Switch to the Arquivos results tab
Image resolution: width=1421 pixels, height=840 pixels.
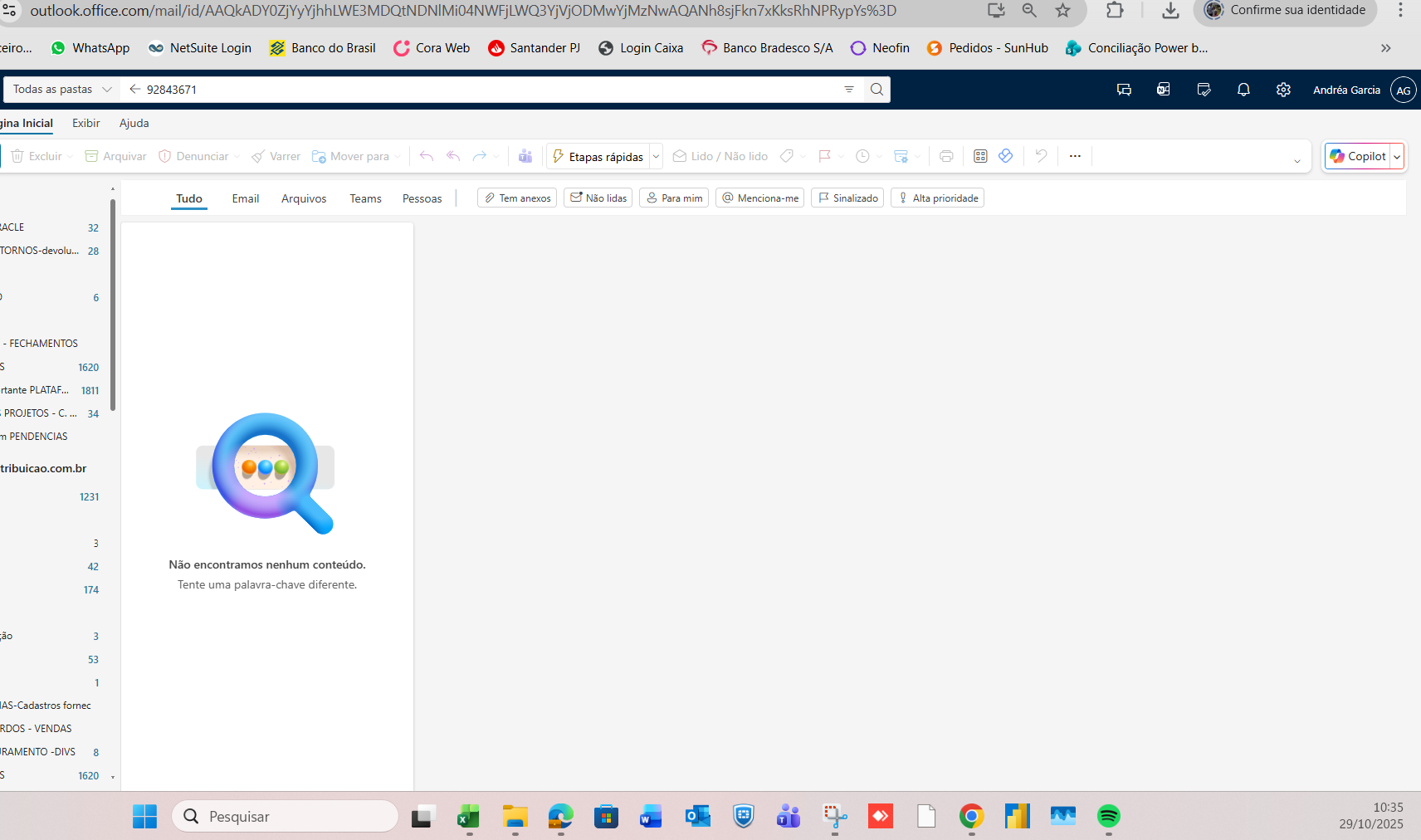(x=304, y=199)
